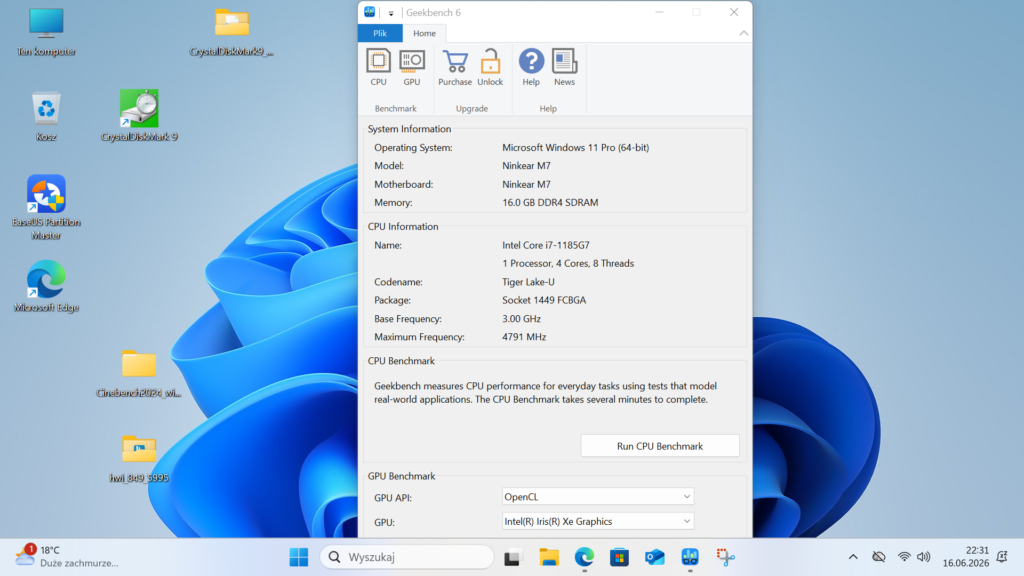Click the Unlock padlock icon
This screenshot has height=576, width=1024.
[x=490, y=67]
